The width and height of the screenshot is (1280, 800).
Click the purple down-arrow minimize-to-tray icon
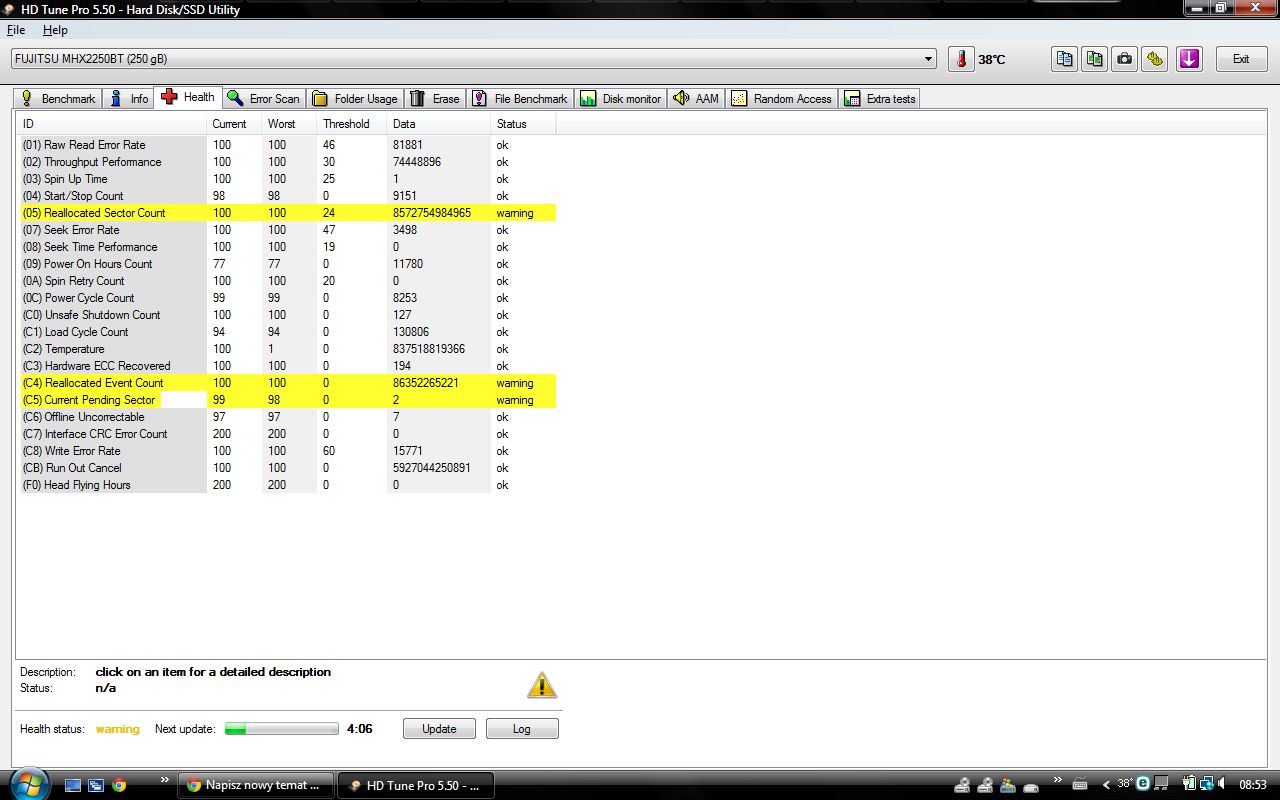(x=1189, y=59)
